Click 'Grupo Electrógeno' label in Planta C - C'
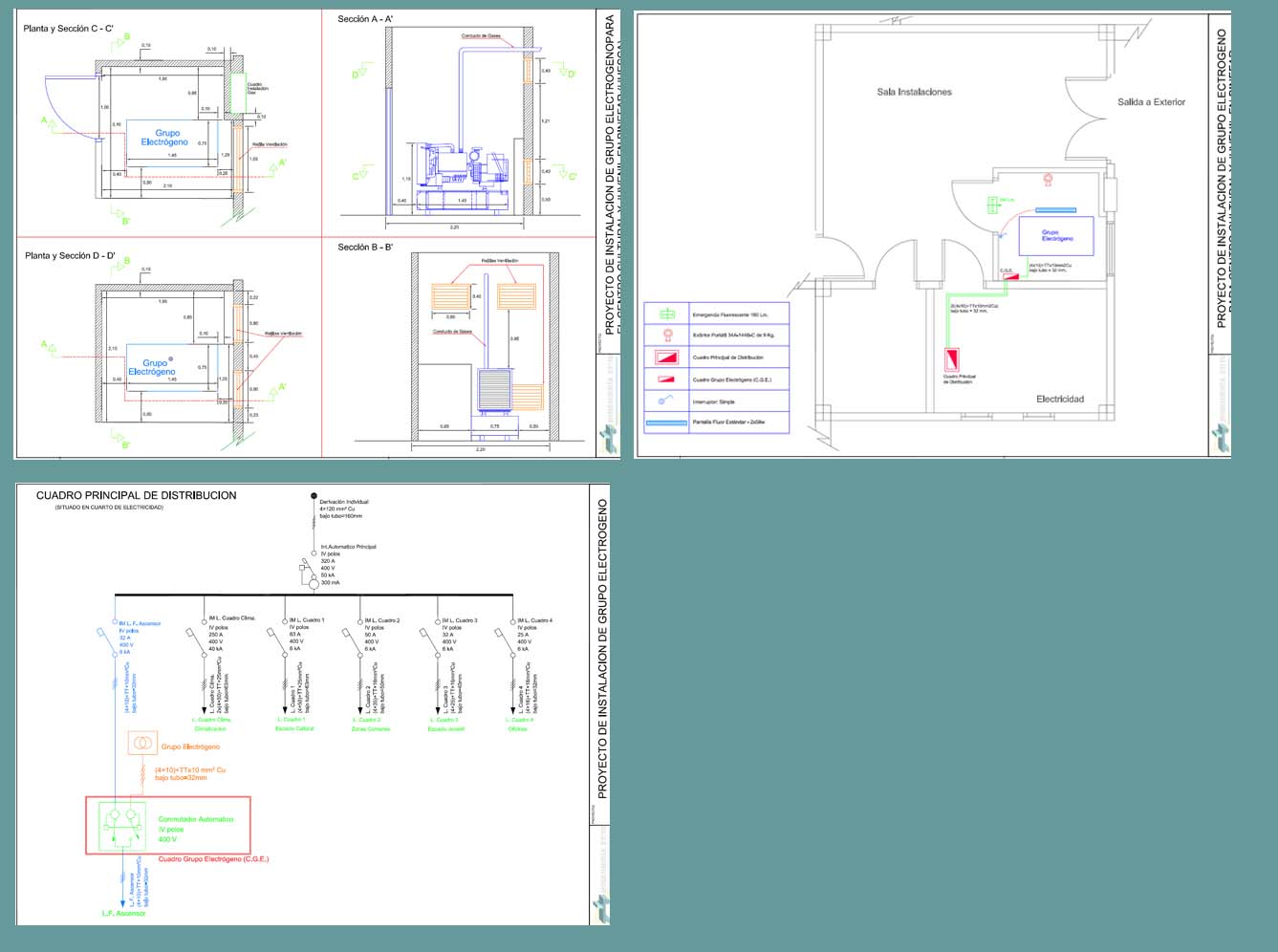Viewport: 1278px width, 952px height. 164,138
